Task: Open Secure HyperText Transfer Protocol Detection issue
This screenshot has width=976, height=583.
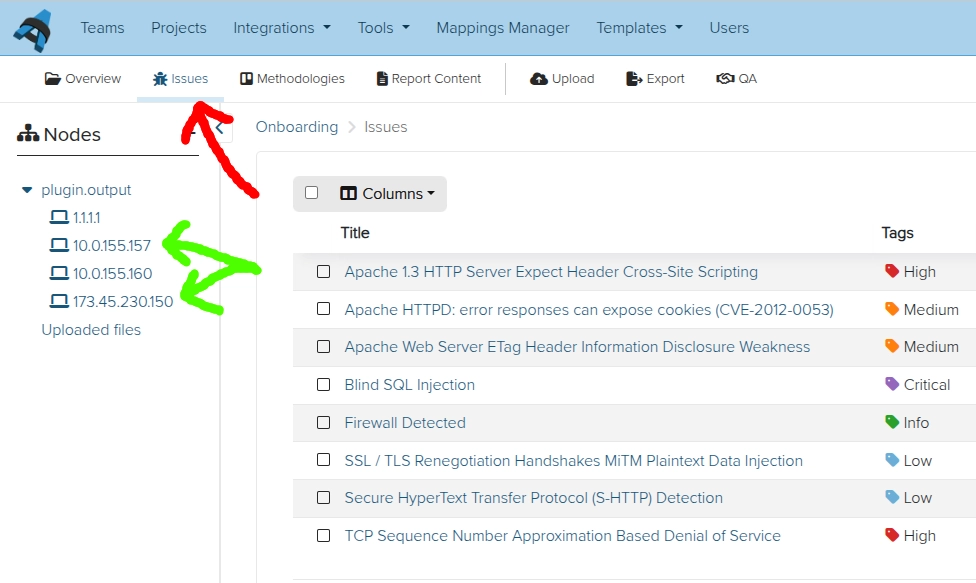Action: (533, 498)
